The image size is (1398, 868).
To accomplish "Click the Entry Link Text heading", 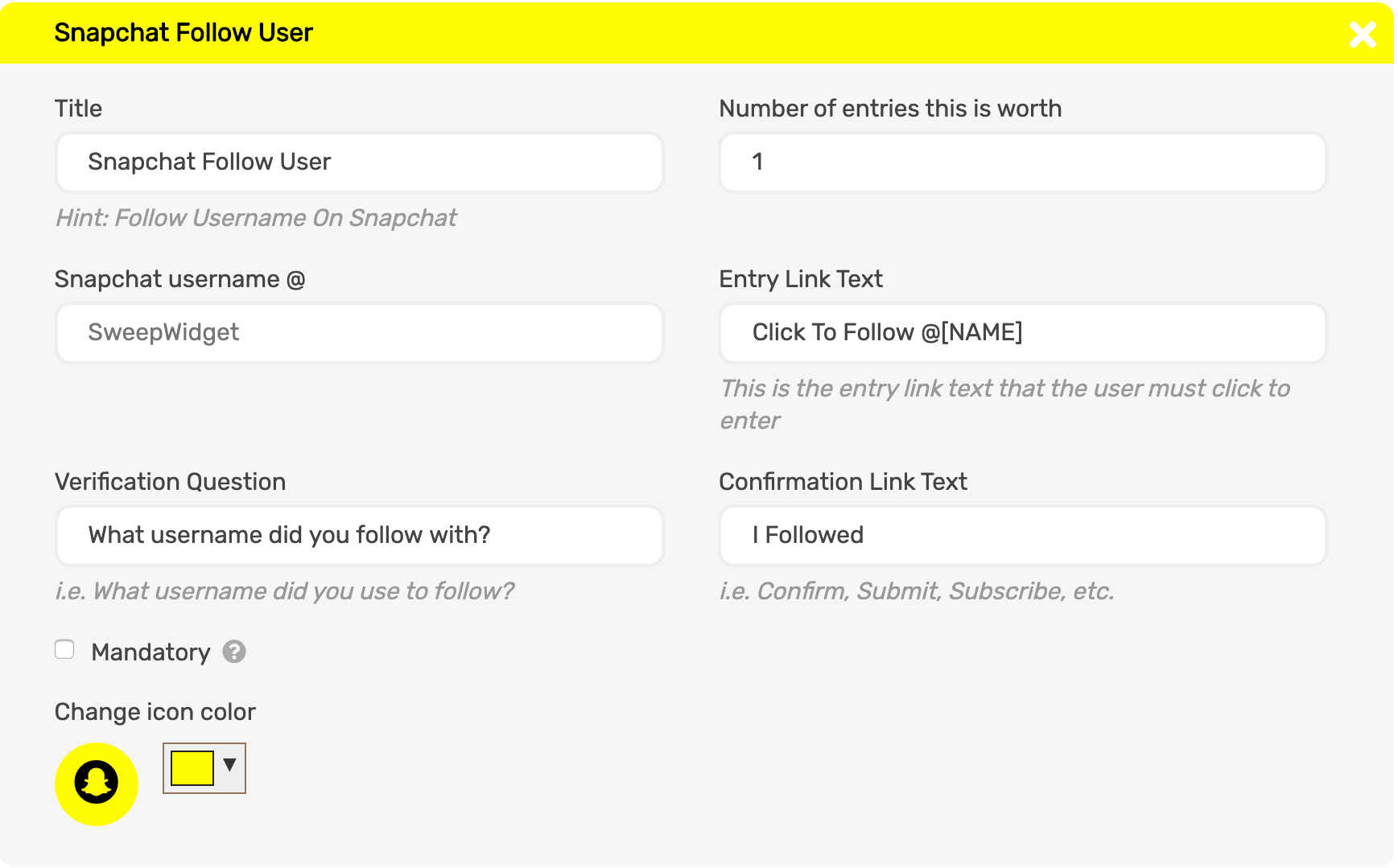I will pyautogui.click(x=801, y=278).
